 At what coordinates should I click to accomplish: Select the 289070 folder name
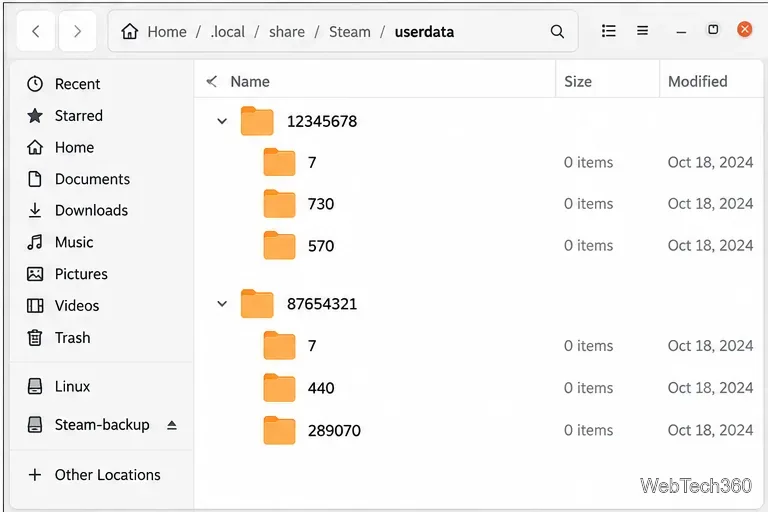click(x=334, y=430)
